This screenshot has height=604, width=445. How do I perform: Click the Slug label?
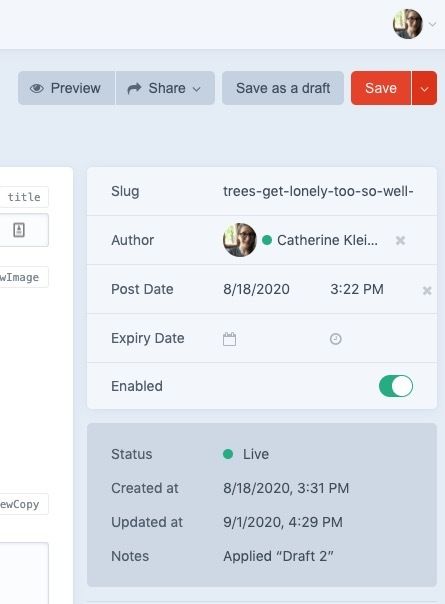125,191
